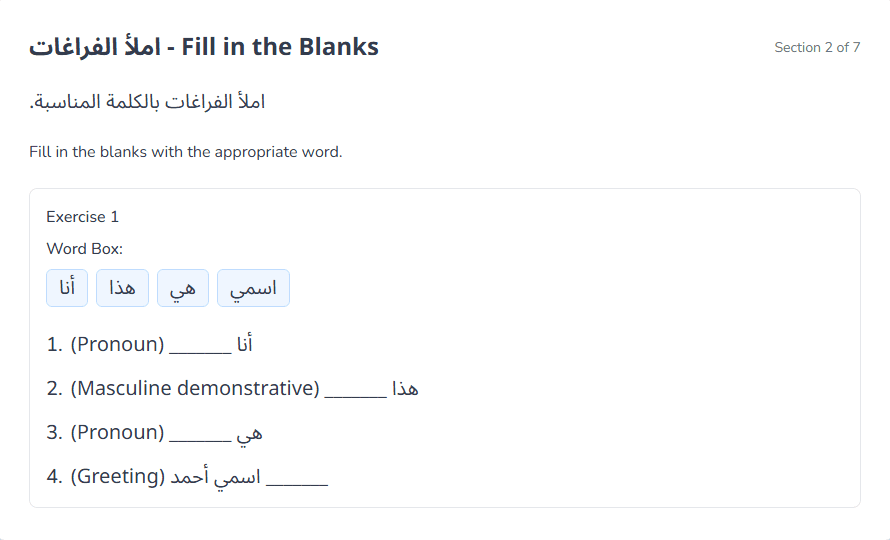The image size is (890, 540).
Task: Click the English instruction line
Action: click(186, 152)
